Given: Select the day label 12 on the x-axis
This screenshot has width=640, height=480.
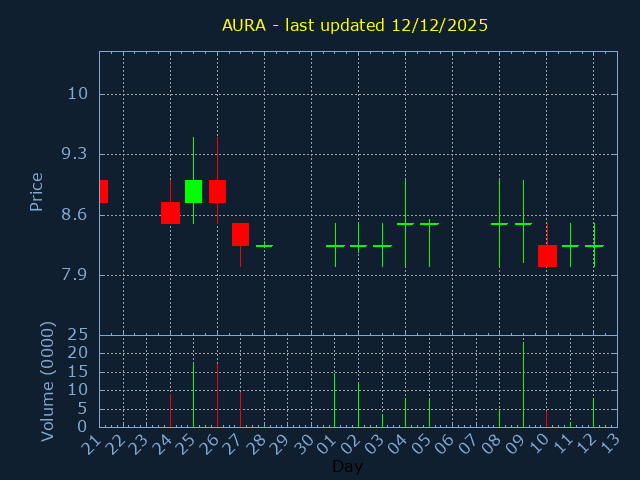Looking at the screenshot, I should pyautogui.click(x=585, y=444).
